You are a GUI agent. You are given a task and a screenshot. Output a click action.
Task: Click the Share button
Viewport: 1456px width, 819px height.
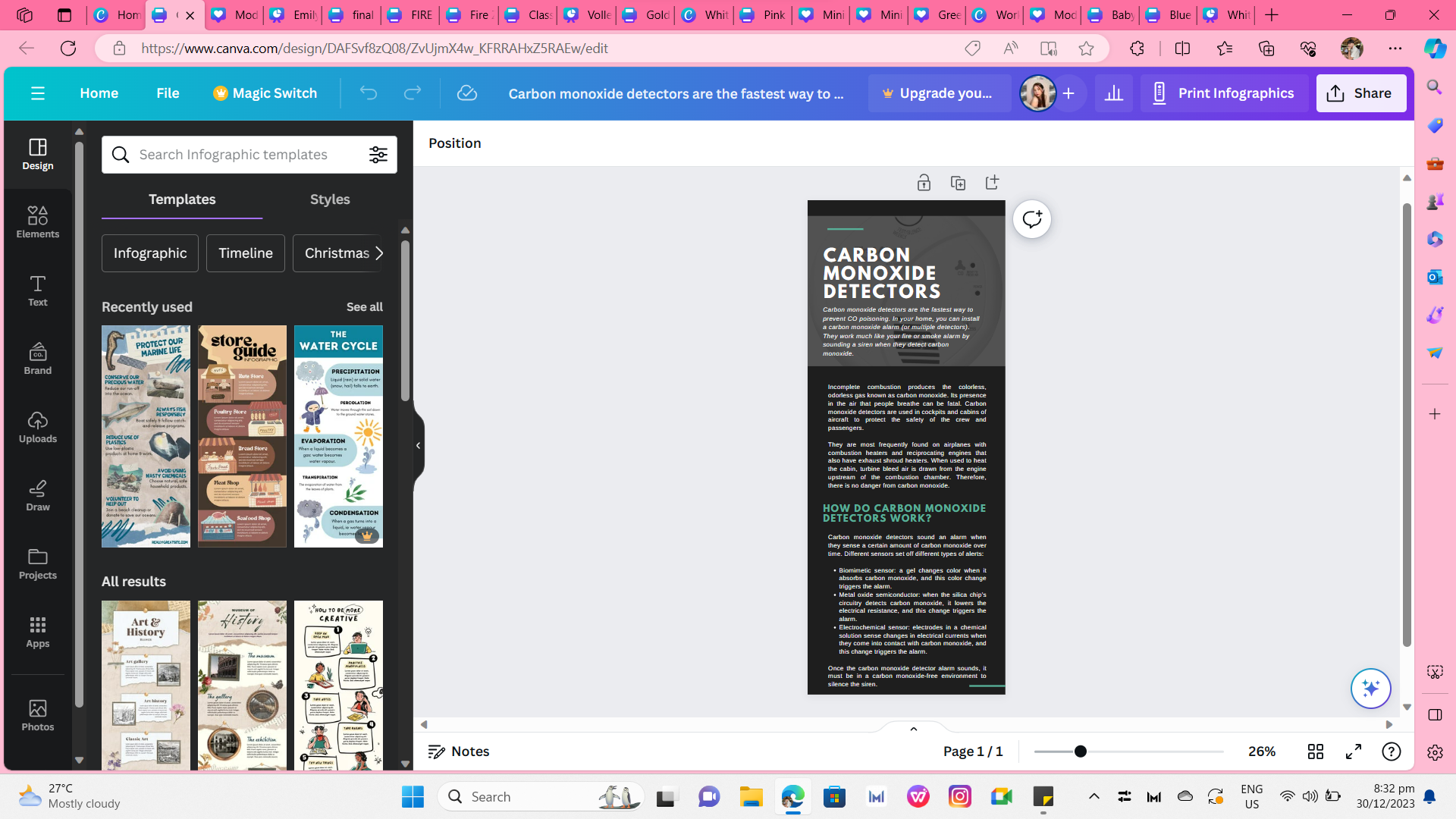pos(1360,93)
